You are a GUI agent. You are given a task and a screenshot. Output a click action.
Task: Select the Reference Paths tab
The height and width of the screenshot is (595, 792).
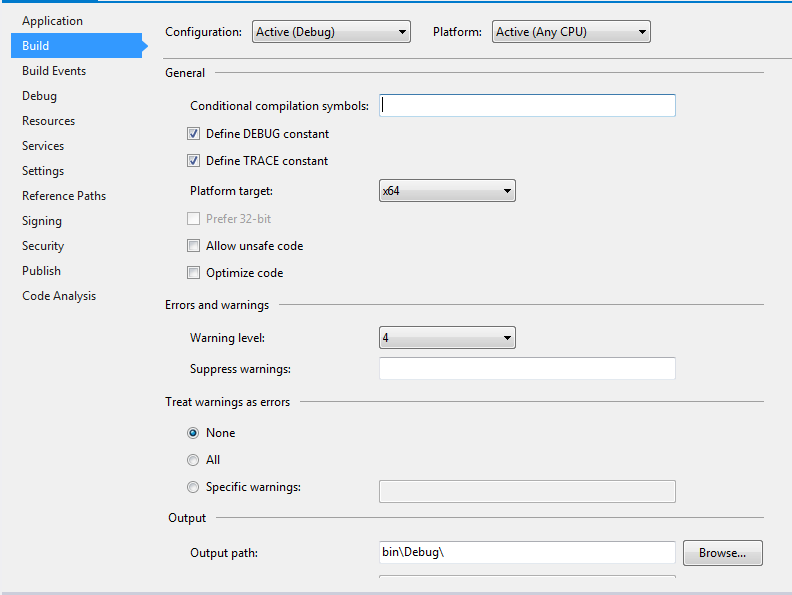click(x=64, y=196)
